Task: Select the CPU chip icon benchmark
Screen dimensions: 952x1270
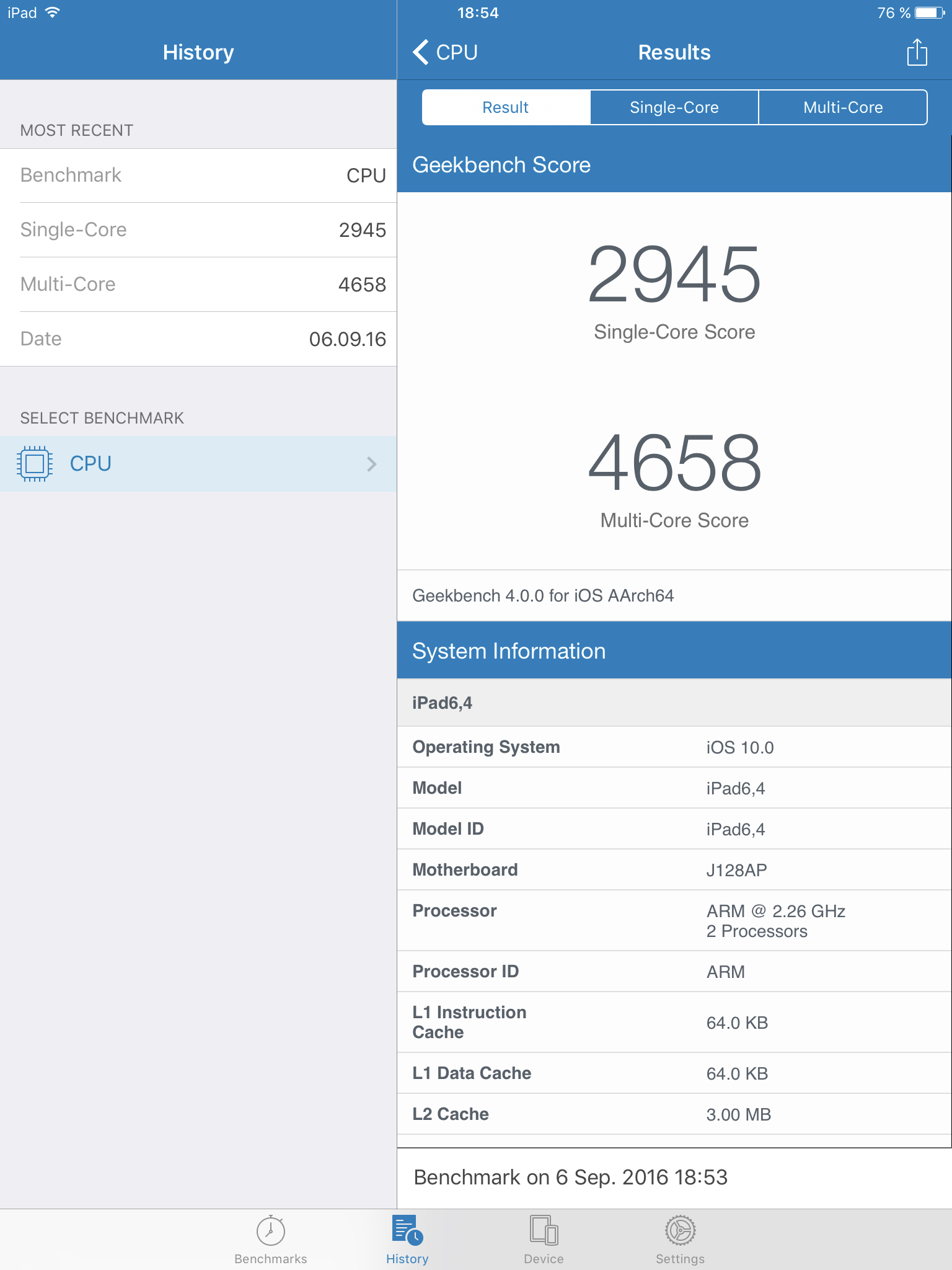Action: [35, 463]
